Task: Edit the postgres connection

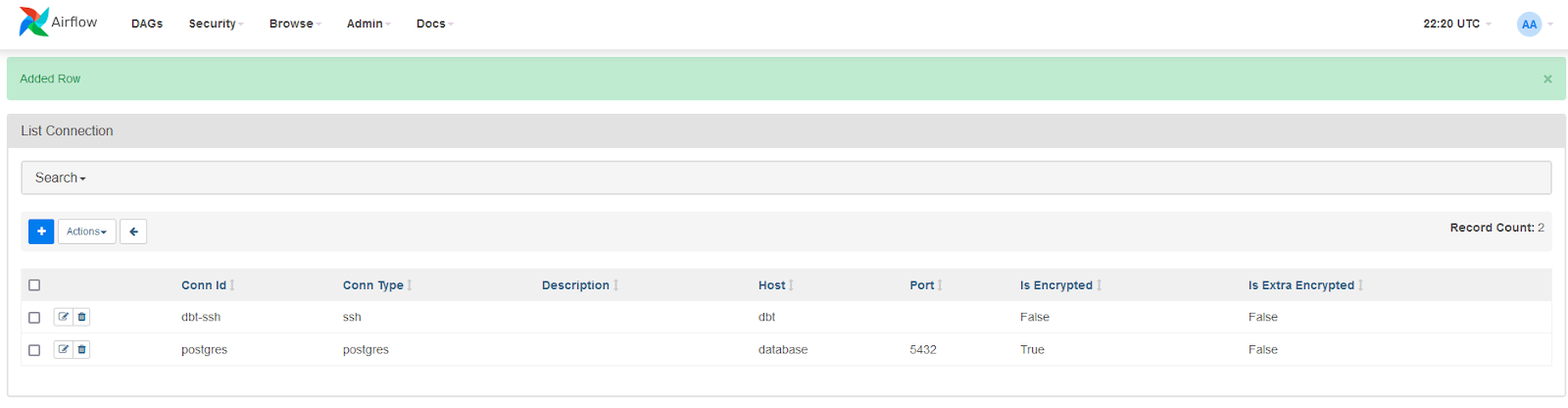Action: tap(64, 349)
